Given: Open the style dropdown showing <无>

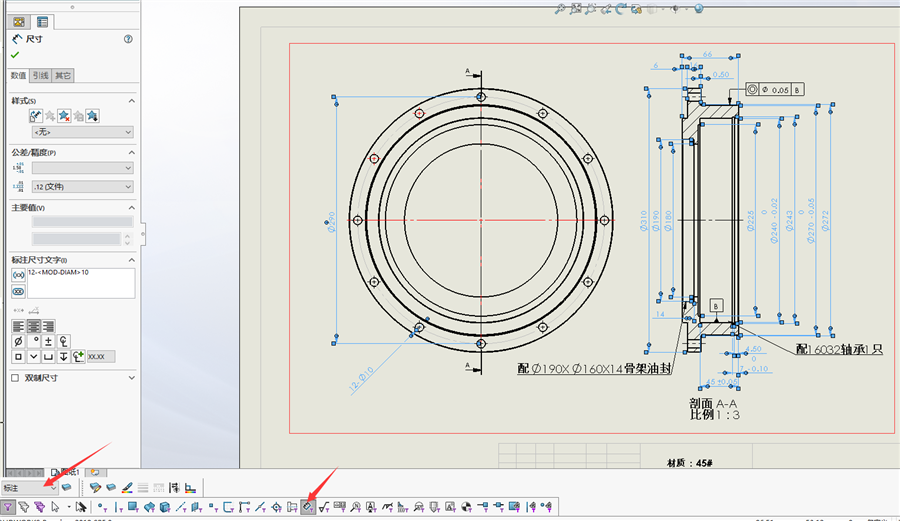Looking at the screenshot, I should pos(83,132).
